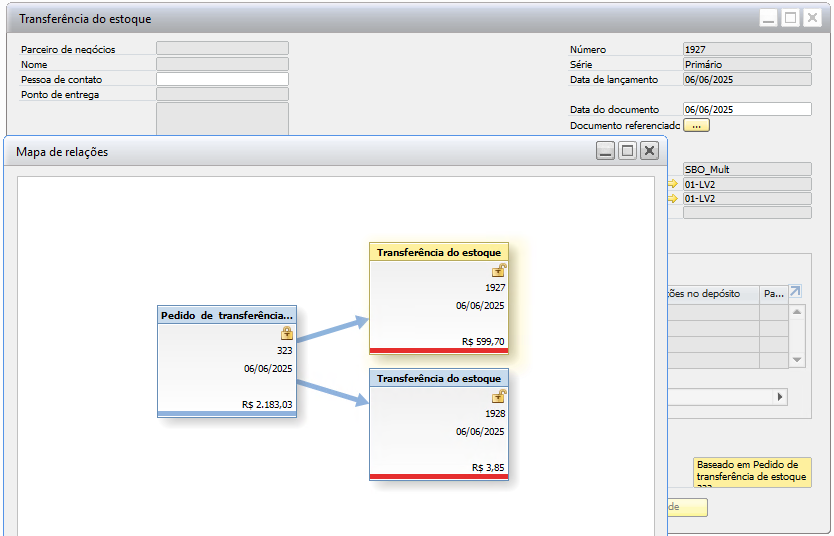Click the Parceiro de negócios field

pyautogui.click(x=222, y=48)
